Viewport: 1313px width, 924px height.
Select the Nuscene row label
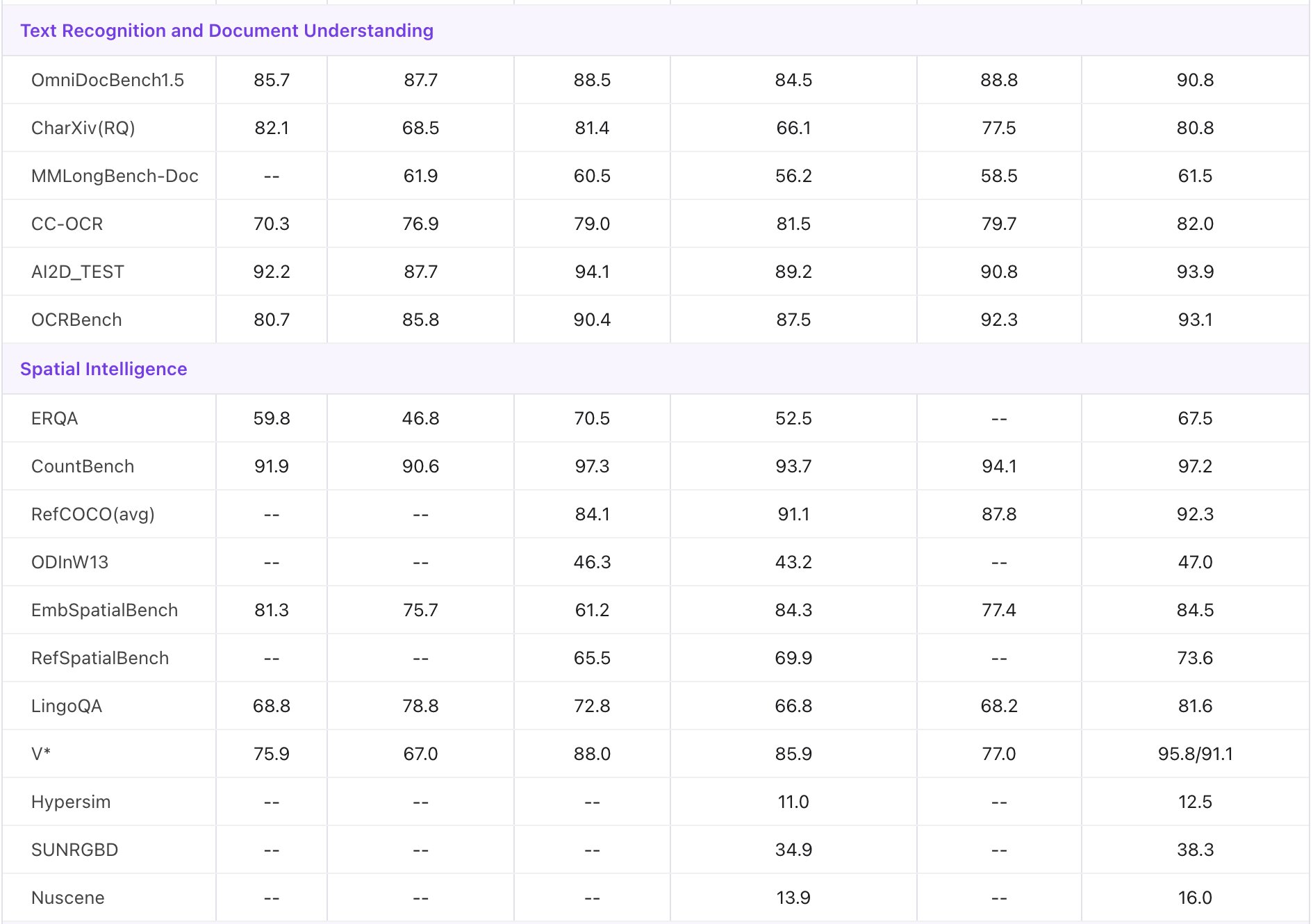pyautogui.click(x=68, y=898)
